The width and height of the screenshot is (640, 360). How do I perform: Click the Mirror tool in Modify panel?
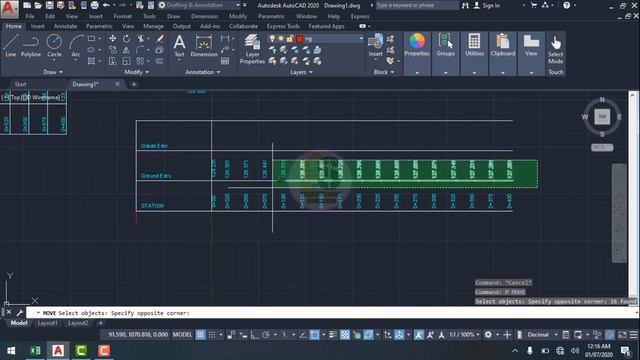(x=127, y=50)
